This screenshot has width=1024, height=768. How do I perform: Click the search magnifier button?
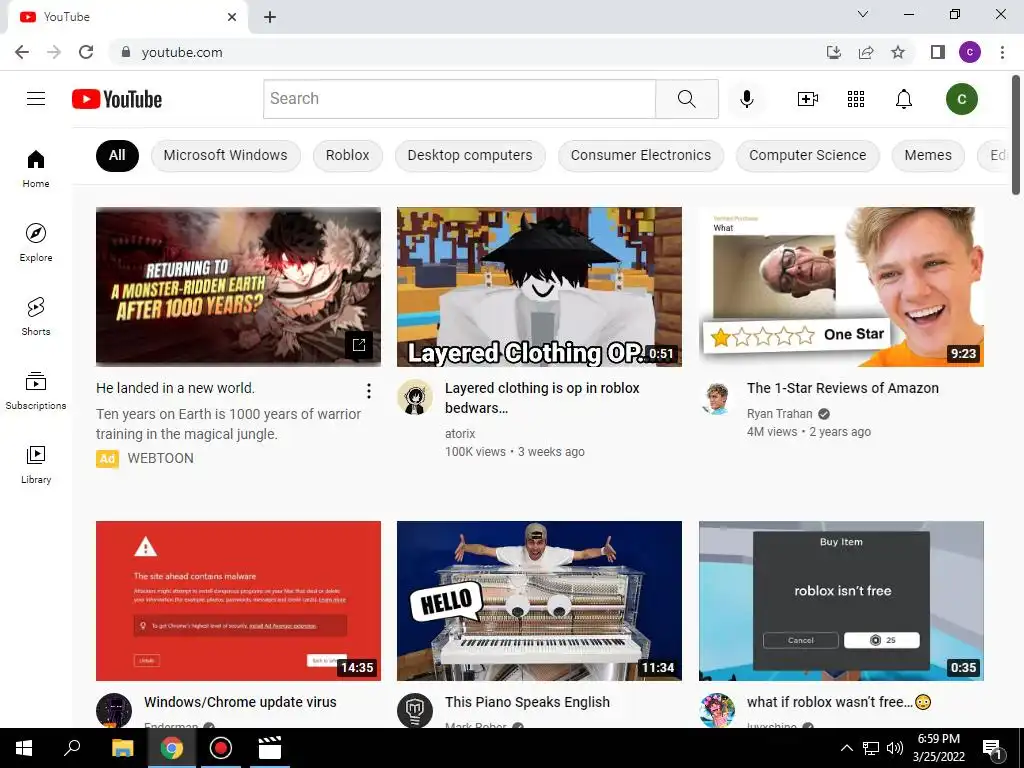[x=686, y=99]
